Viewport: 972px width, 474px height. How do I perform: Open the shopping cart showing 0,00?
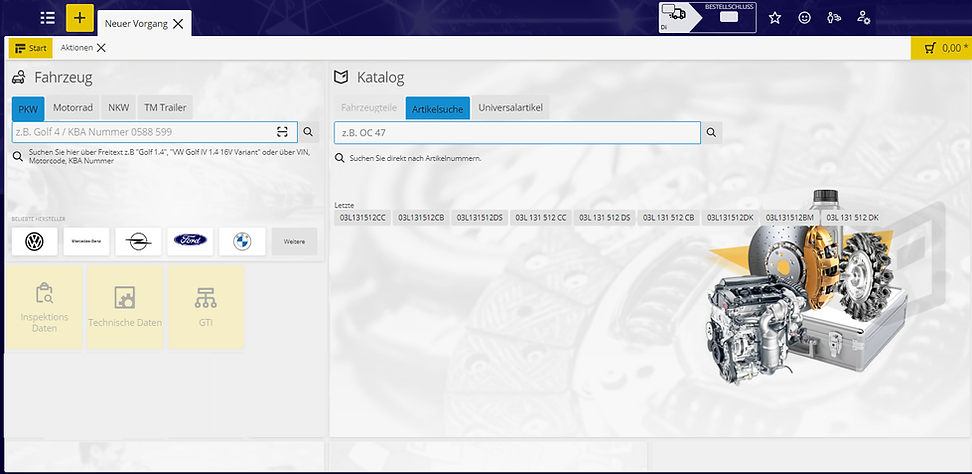[x=940, y=47]
